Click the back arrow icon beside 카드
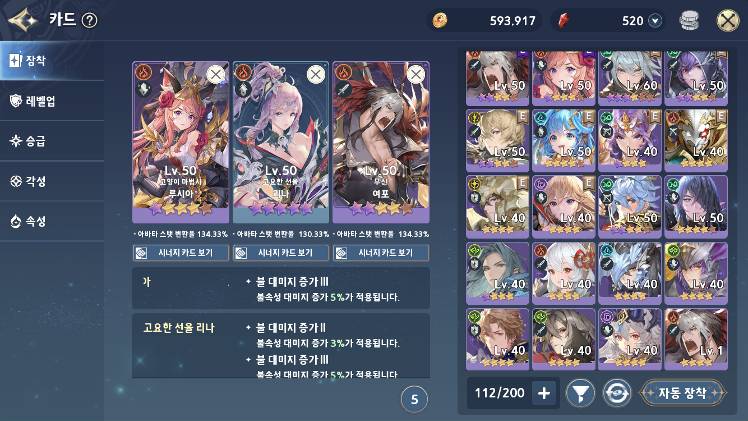This screenshot has width=748, height=421. (23, 20)
